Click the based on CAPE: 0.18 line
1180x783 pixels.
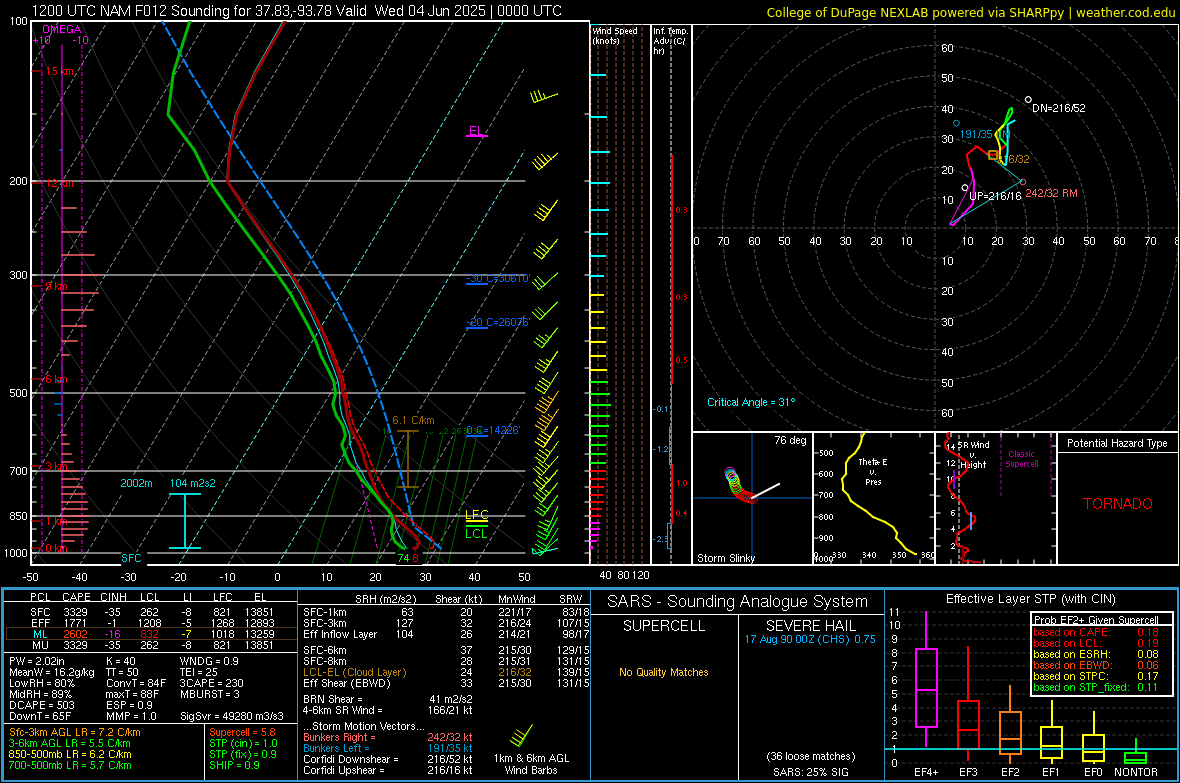[x=1096, y=632]
